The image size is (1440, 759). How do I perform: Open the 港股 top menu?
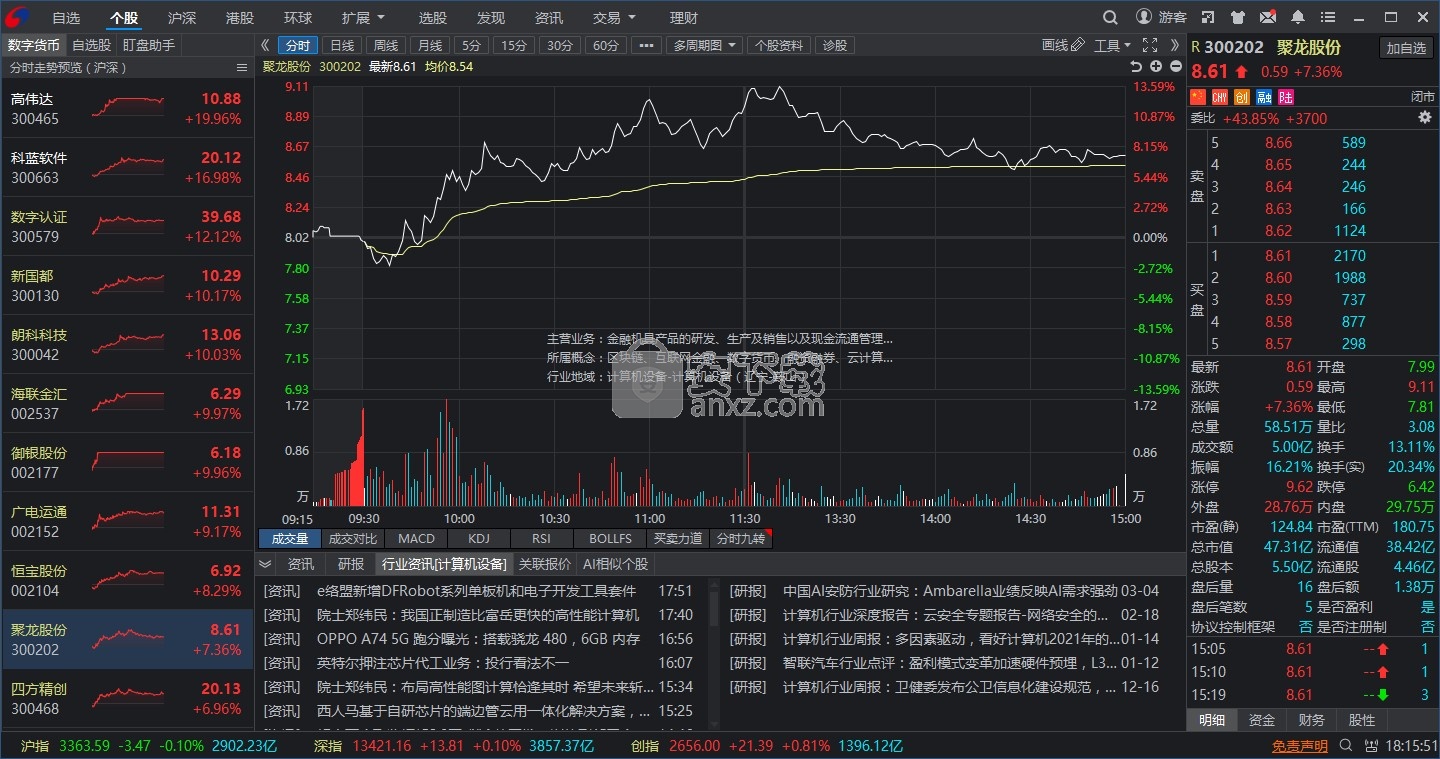click(x=240, y=17)
